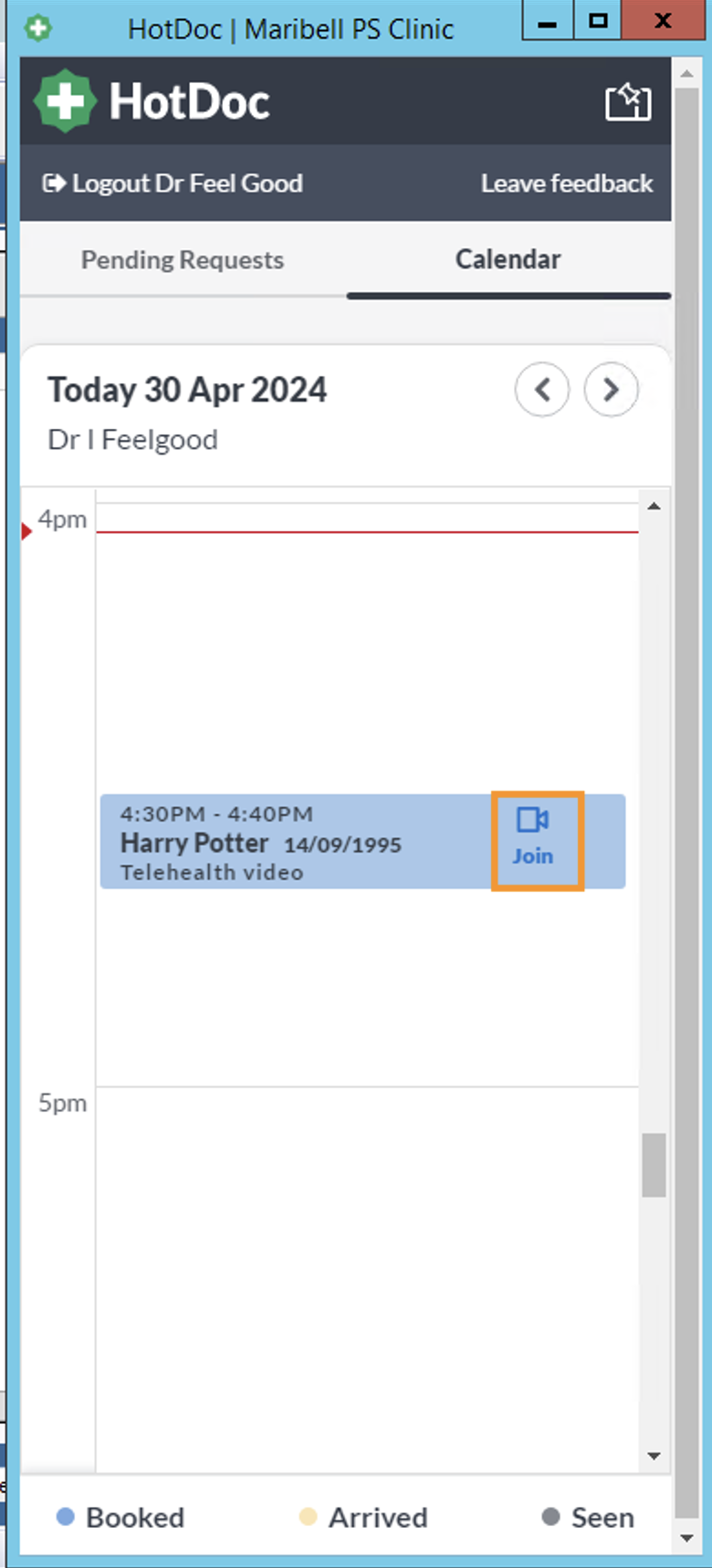This screenshot has height=1568, width=712.
Task: Go to previous day with left chevron
Action: (x=542, y=390)
